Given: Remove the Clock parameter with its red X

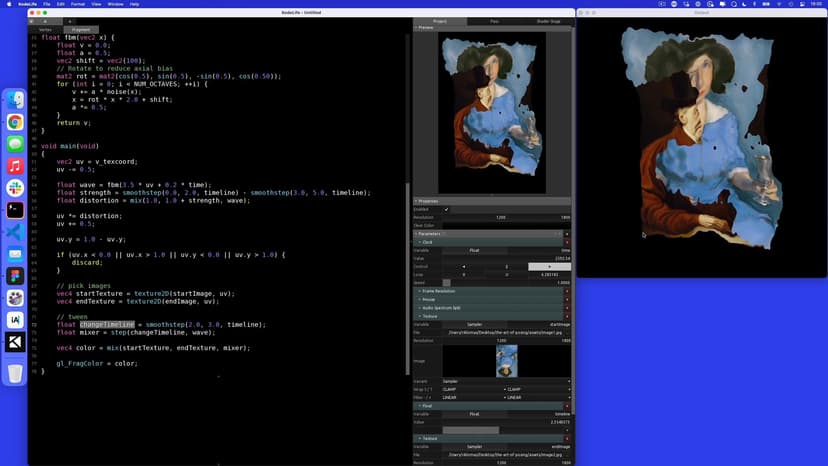Looking at the screenshot, I should 567,242.
